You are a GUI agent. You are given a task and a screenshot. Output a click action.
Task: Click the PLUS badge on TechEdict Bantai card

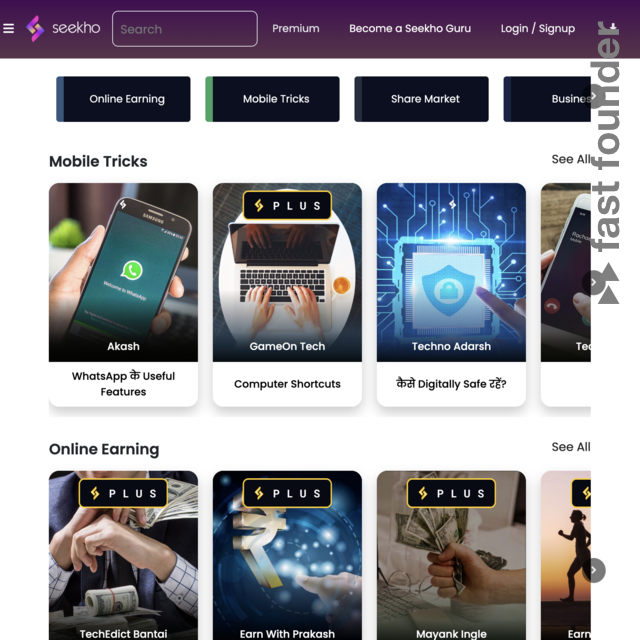pyautogui.click(x=123, y=493)
